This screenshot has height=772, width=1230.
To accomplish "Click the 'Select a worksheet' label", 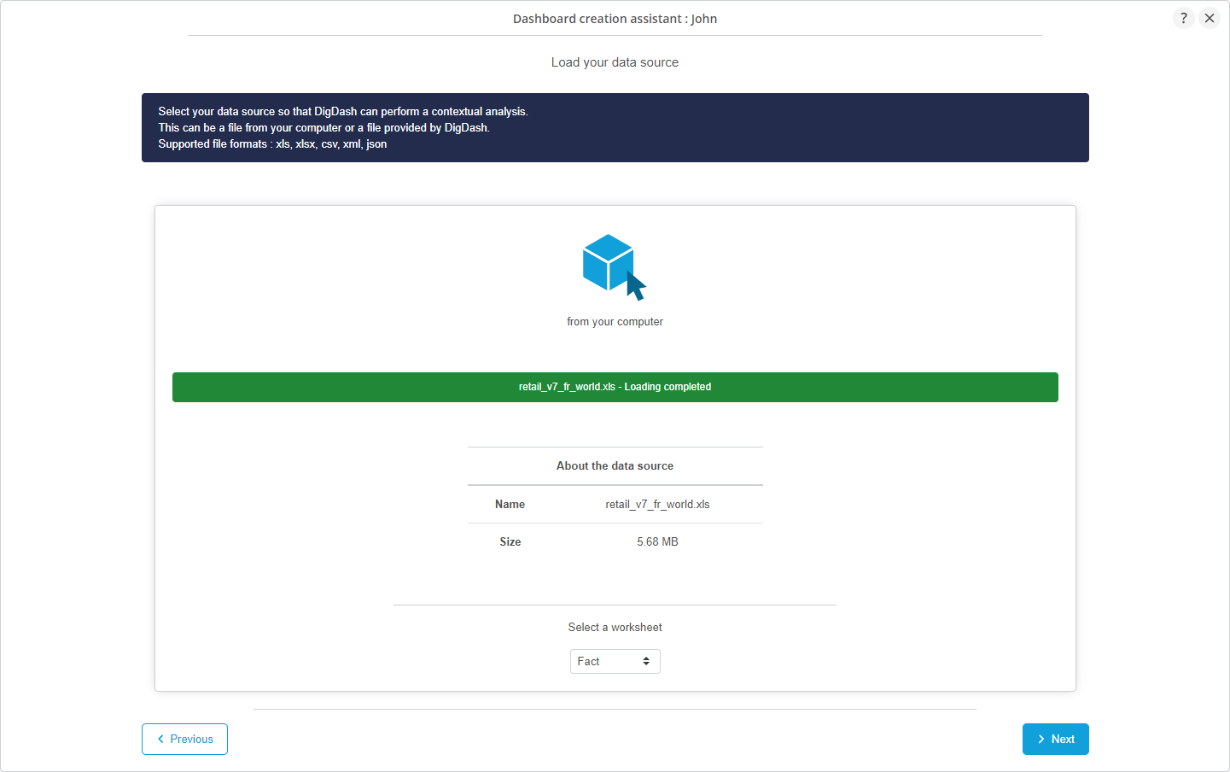I will click(614, 627).
